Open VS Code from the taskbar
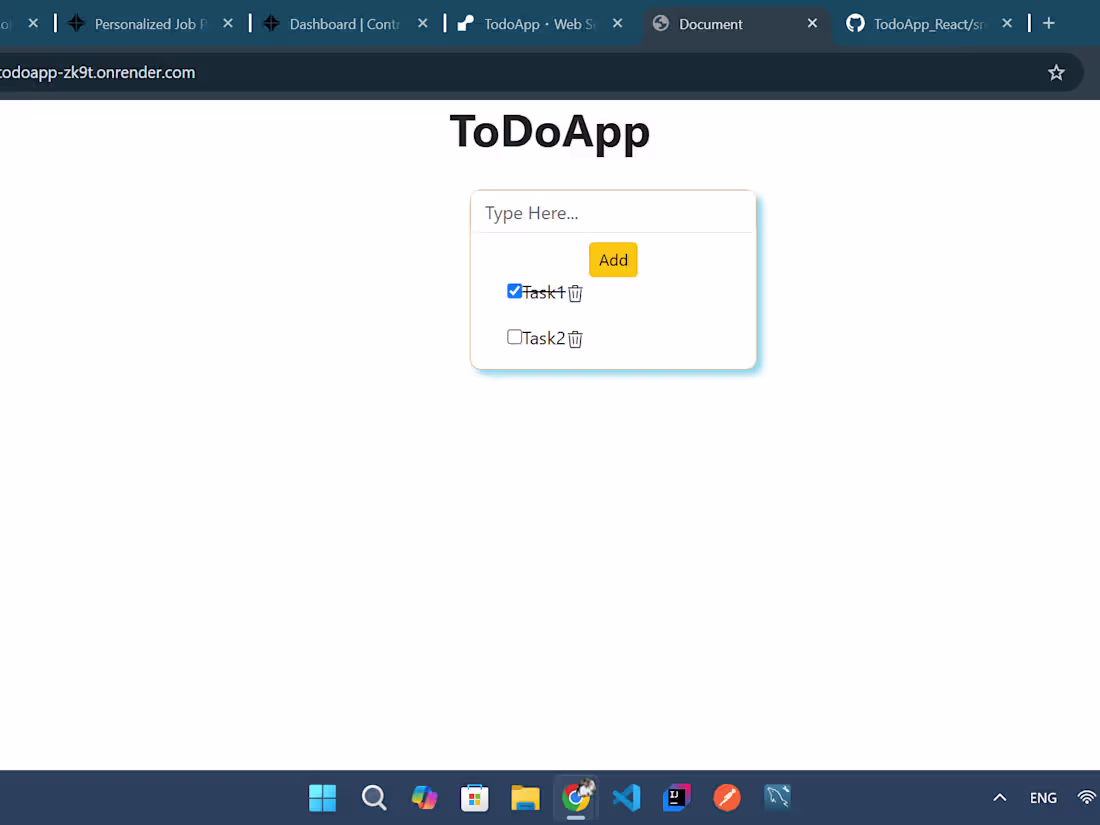The image size is (1100, 825). tap(626, 797)
